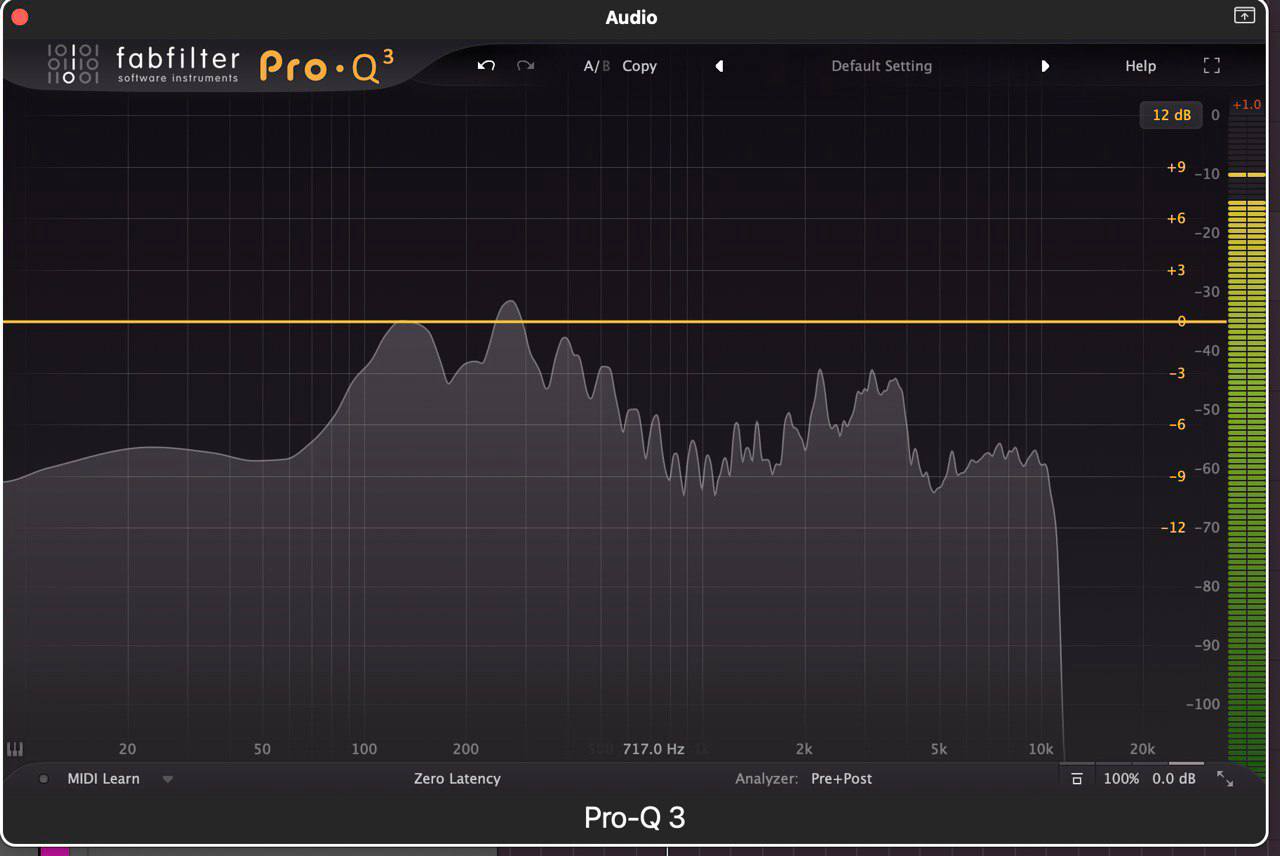The width and height of the screenshot is (1280, 856).
Task: Click the FabFilter logo
Action: 143,65
